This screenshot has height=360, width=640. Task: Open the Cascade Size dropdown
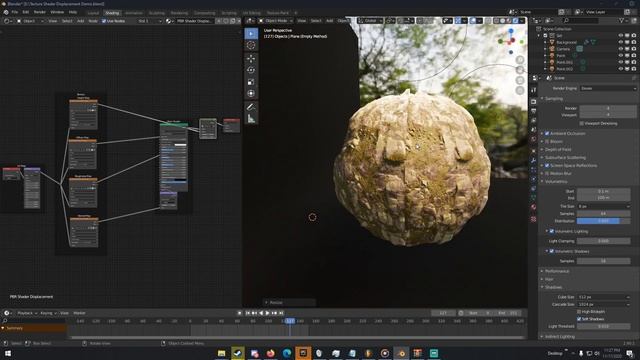(x=603, y=304)
